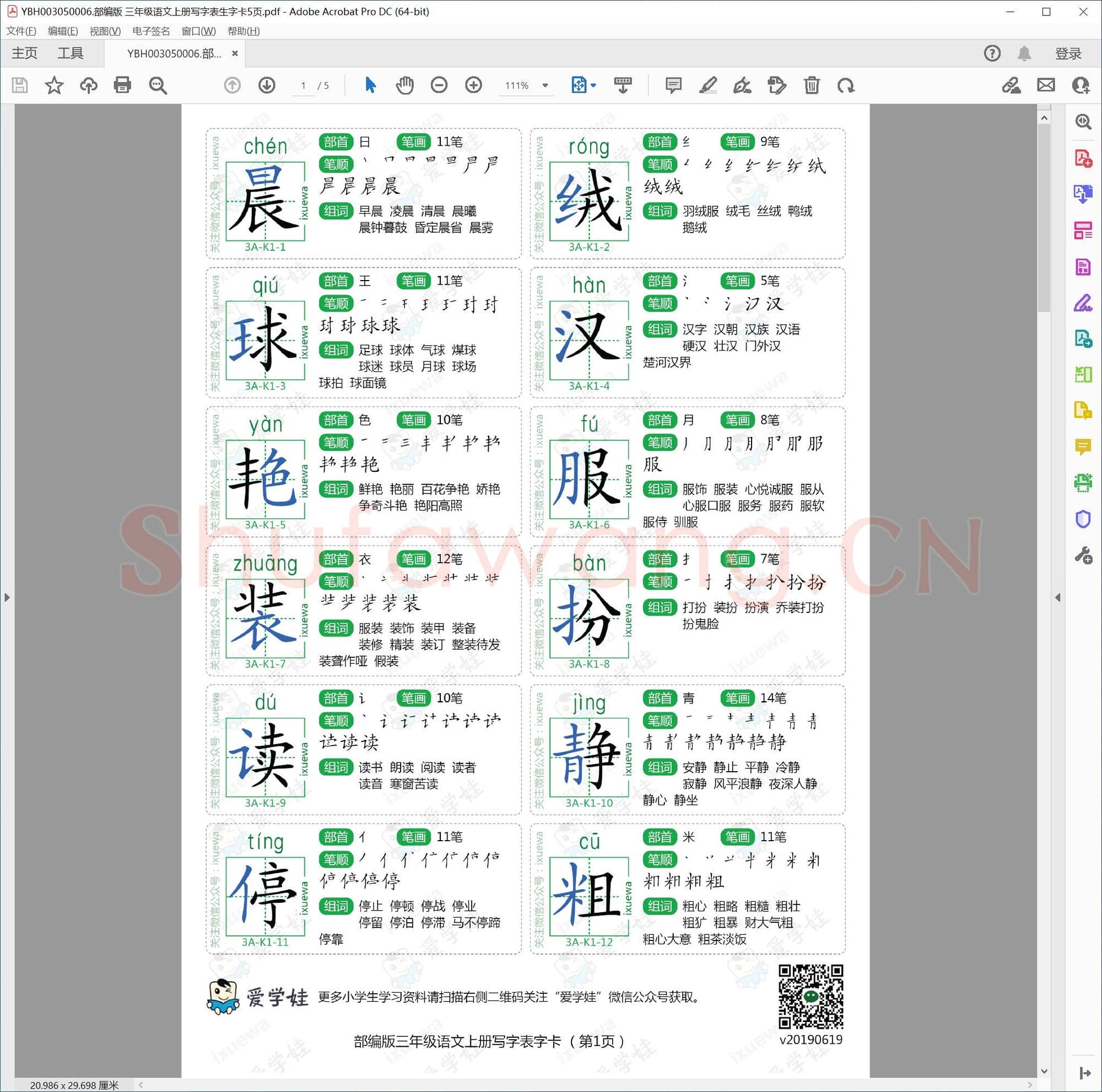Click the 登录 sign-in button

tap(1068, 53)
